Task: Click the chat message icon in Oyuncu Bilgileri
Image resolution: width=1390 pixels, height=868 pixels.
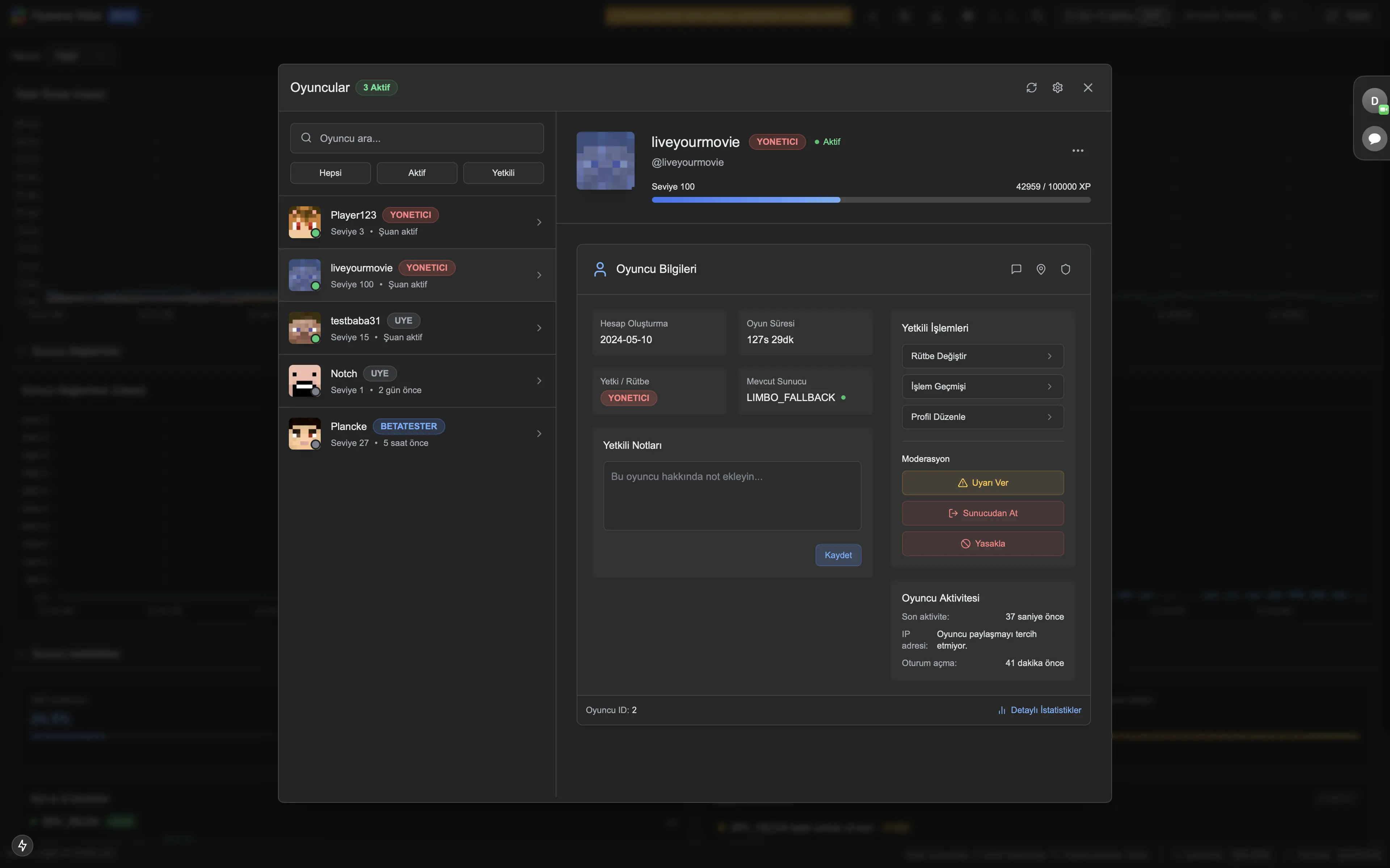Action: point(1016,269)
